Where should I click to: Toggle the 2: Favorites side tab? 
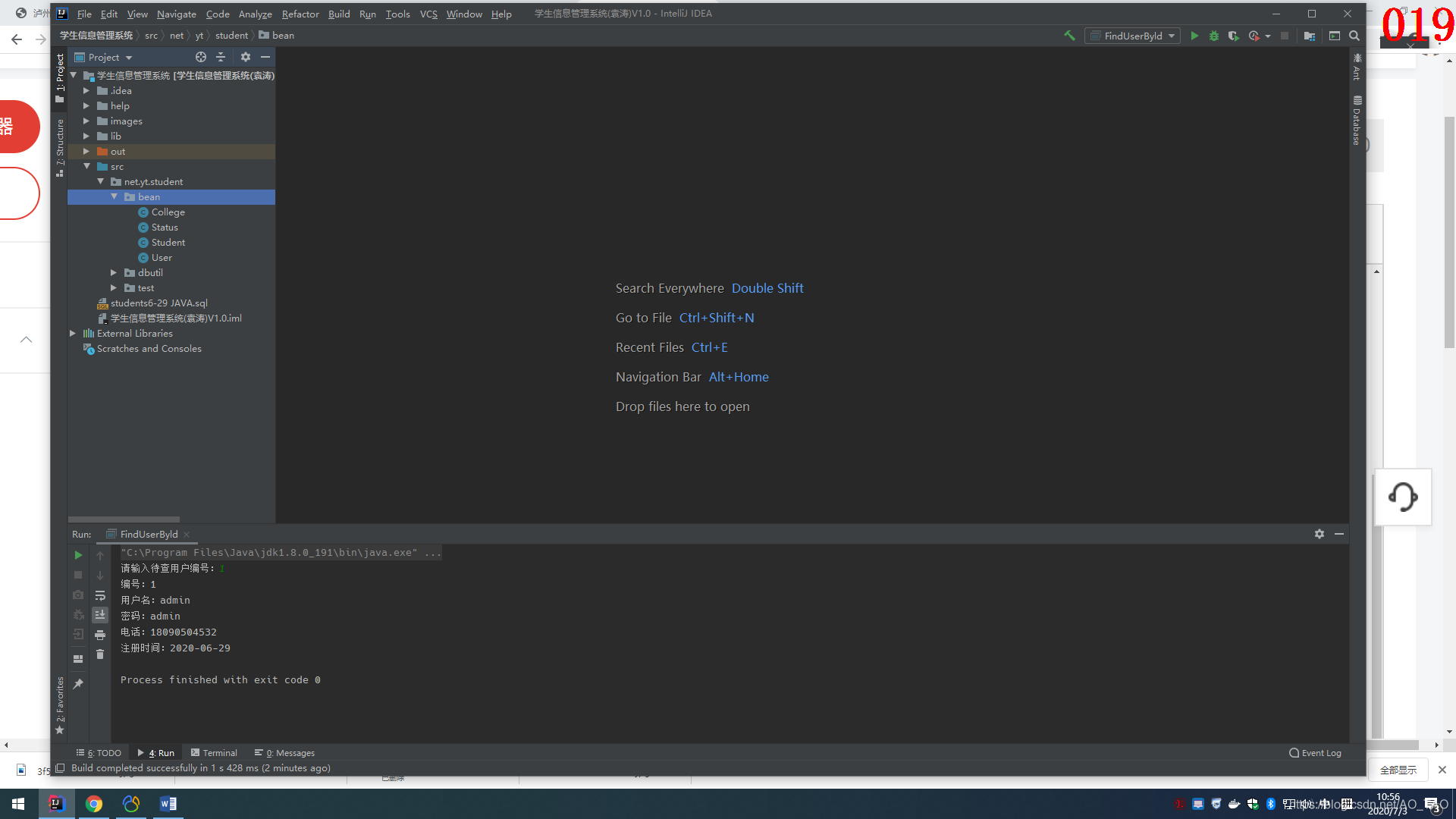[x=60, y=705]
